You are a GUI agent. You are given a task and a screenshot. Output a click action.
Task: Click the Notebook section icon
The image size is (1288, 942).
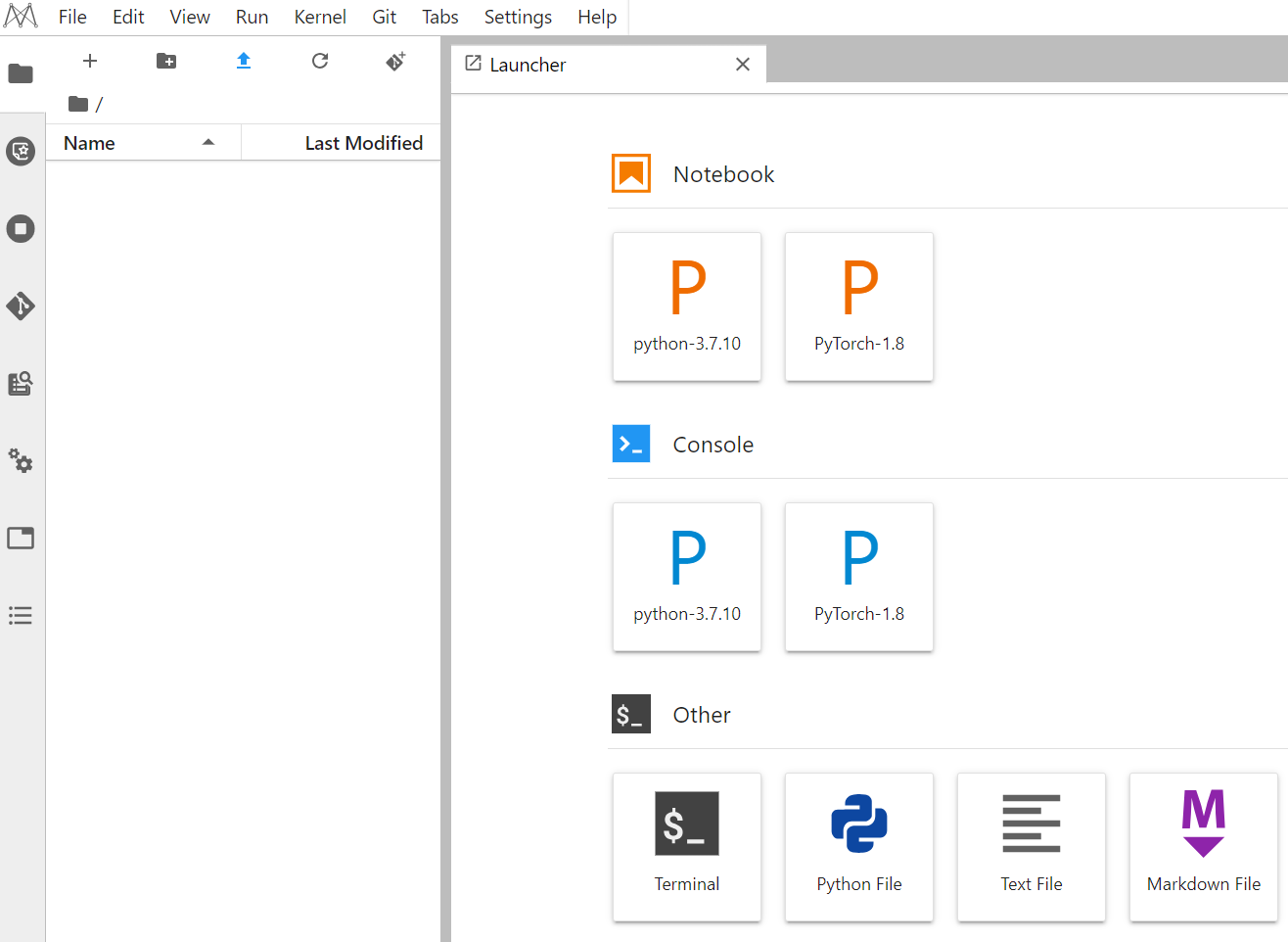pos(631,173)
